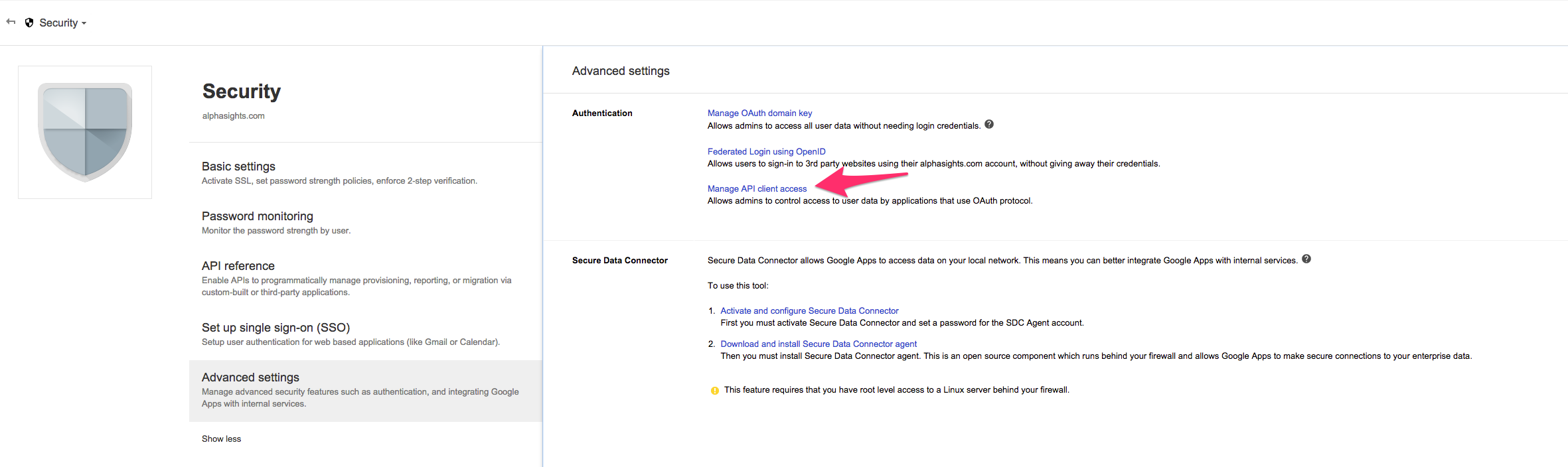Screen dimensions: 1568x467
Task: Click 'This feature requires that you have root' note
Action: point(896,390)
